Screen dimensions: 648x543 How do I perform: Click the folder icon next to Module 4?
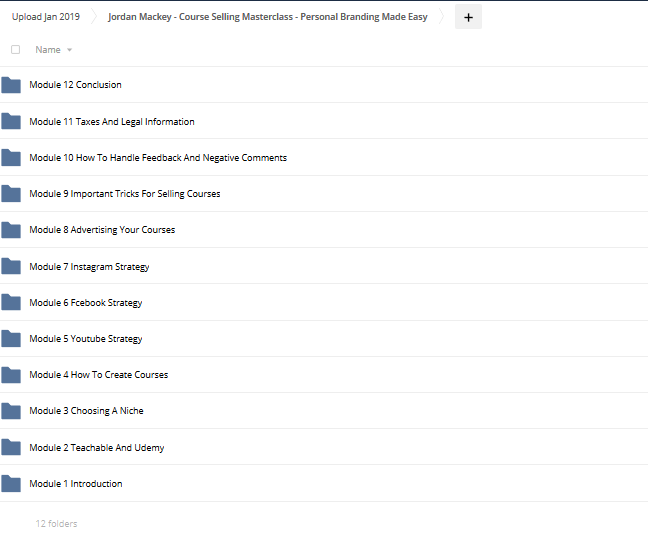coord(11,375)
